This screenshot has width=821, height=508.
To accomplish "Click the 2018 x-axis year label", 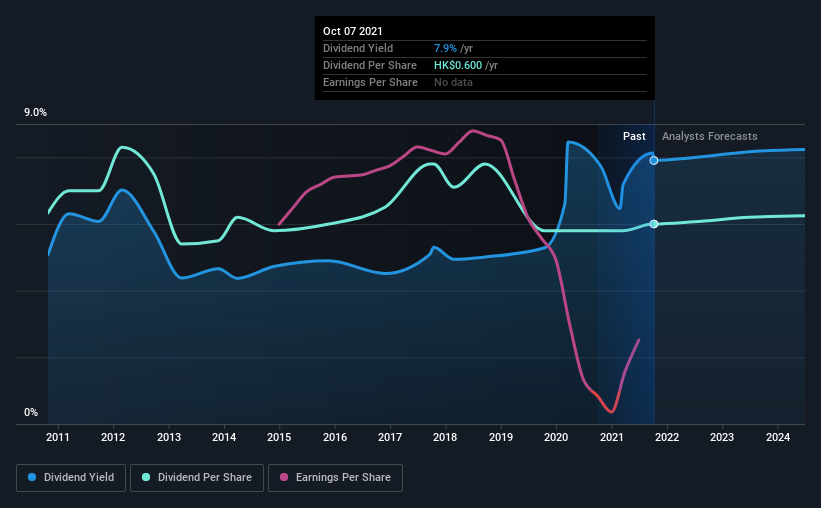I will coord(445,437).
